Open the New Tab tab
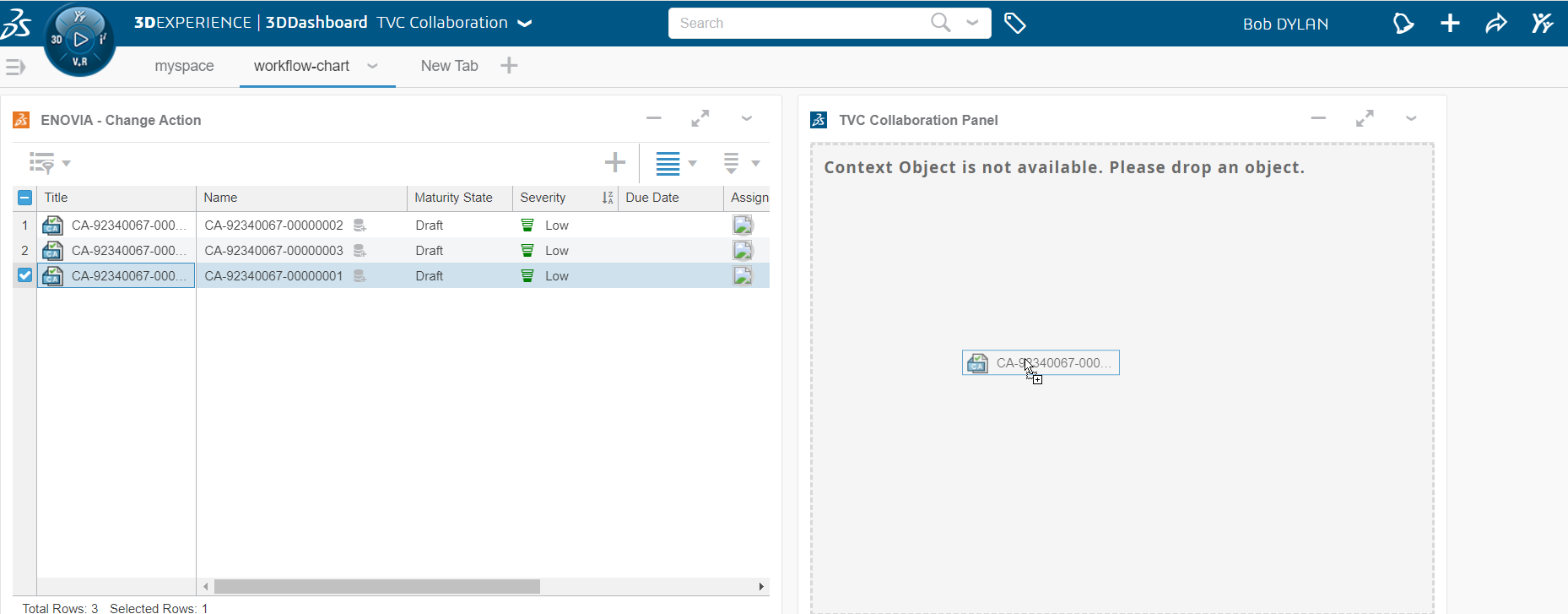Screen dimensions: 1568x614 (449, 66)
